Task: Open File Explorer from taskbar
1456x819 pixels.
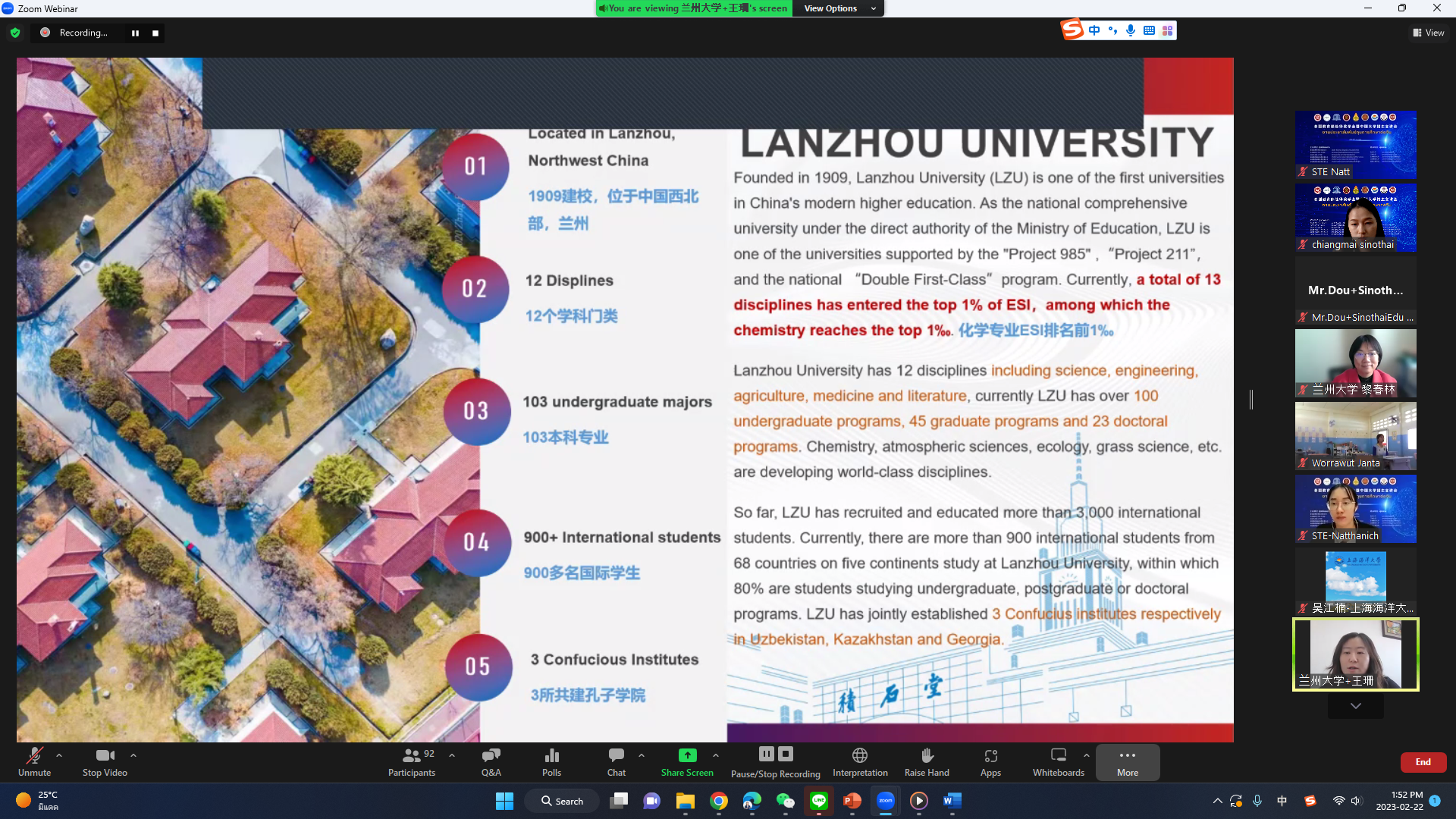Action: tap(686, 801)
